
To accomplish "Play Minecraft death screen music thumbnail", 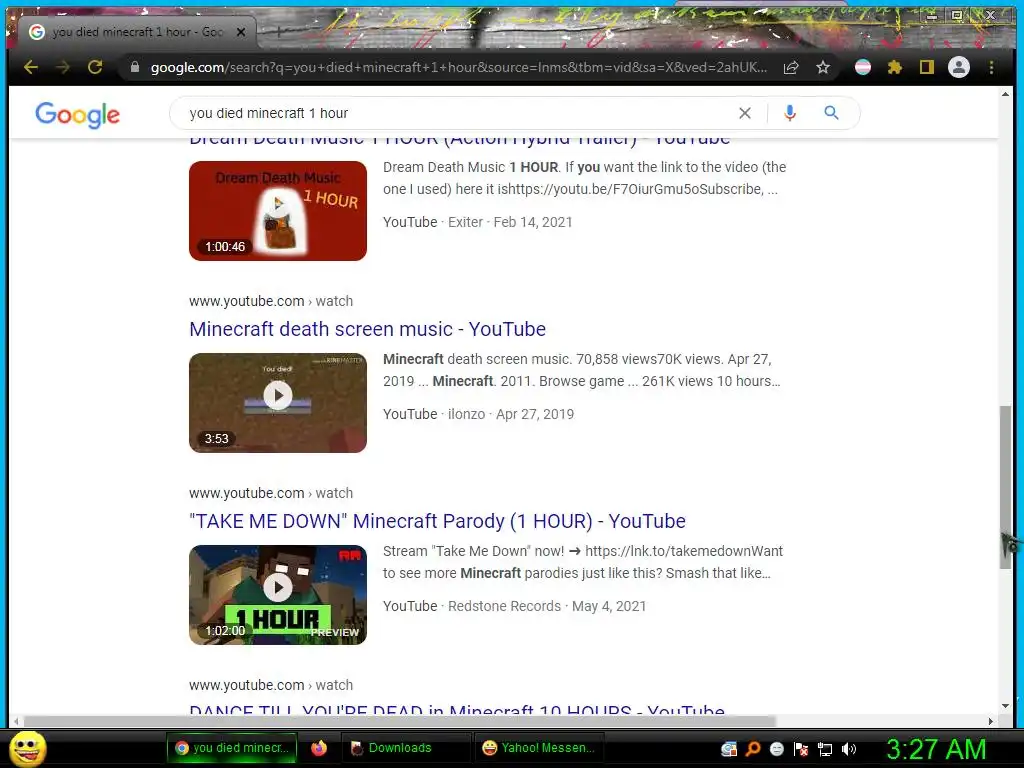I will pos(278,402).
